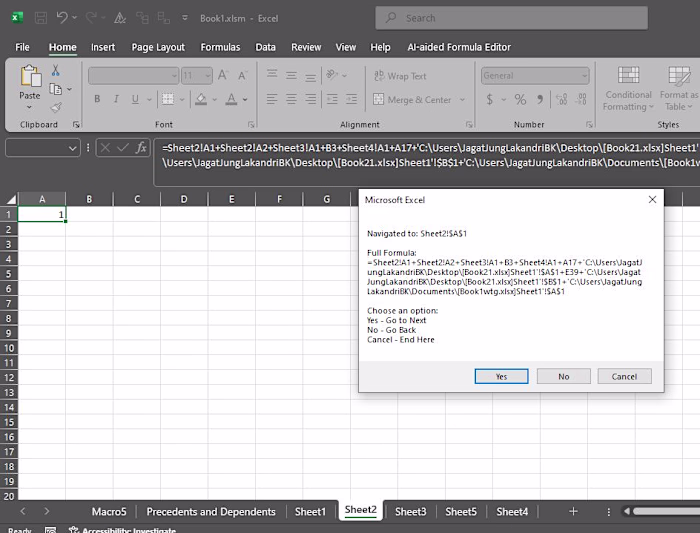The image size is (700, 533).
Task: Click the Accounting dollar format icon
Action: (490, 99)
